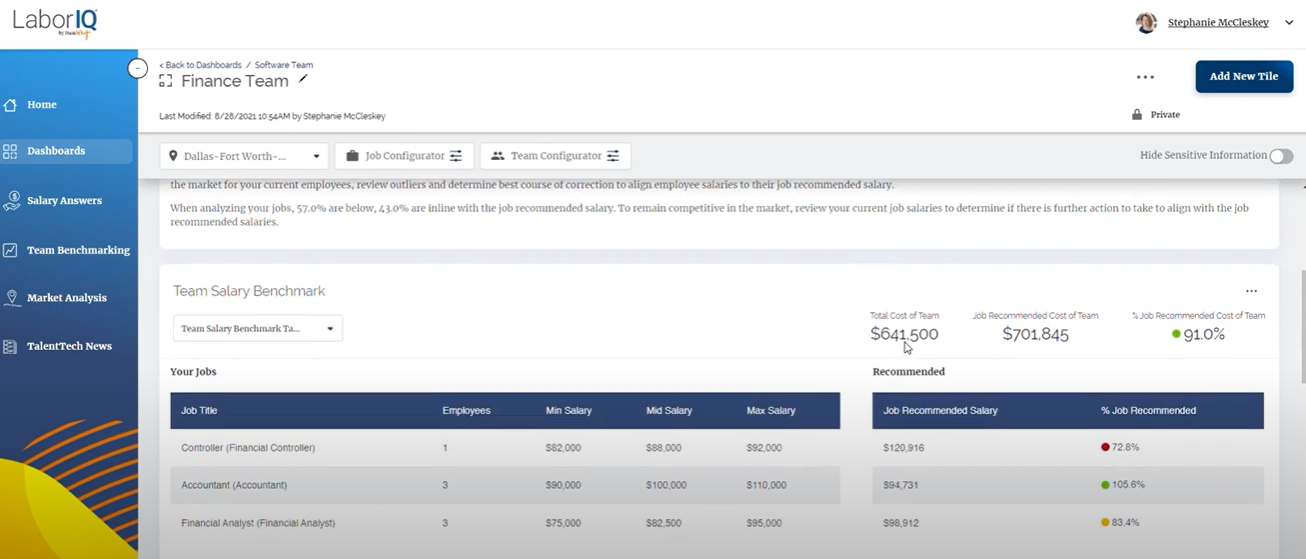Click the Salary Answers hand icon
The image size is (1306, 559).
point(11,201)
